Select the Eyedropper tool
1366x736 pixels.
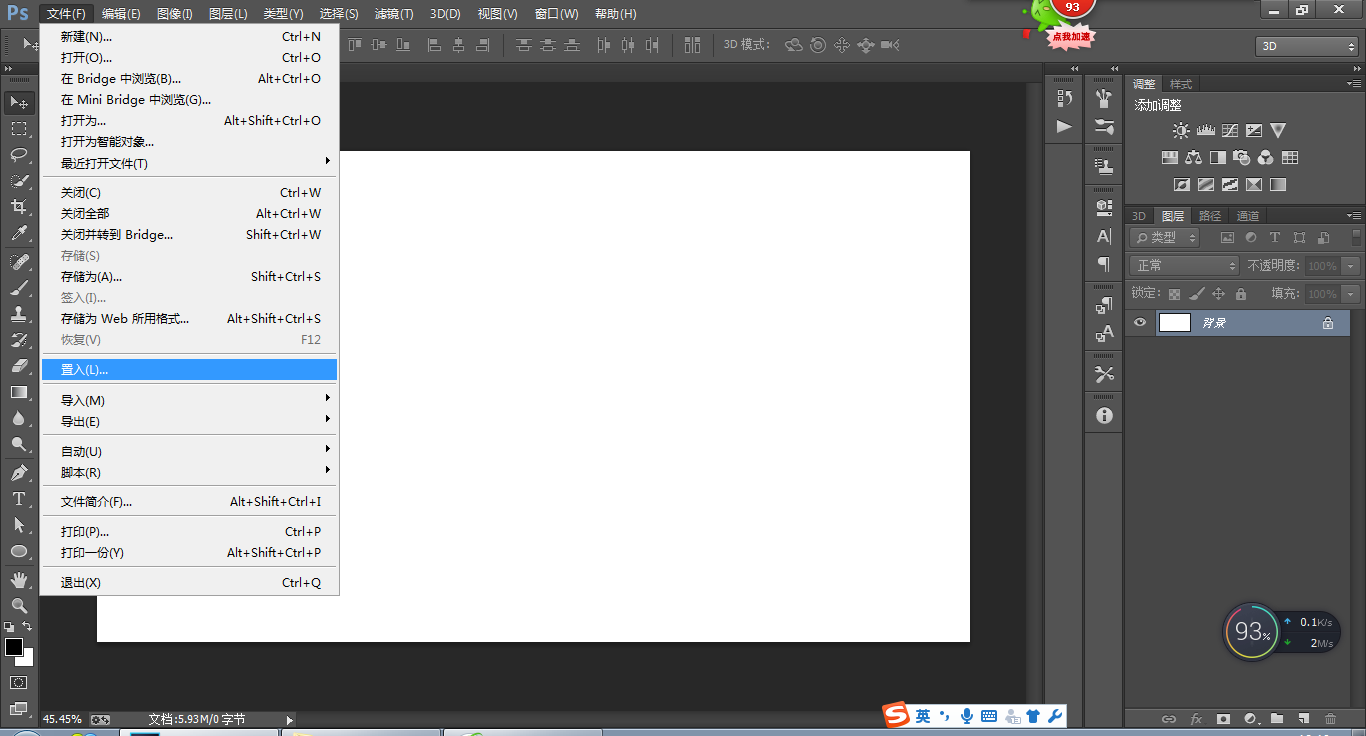point(19,233)
